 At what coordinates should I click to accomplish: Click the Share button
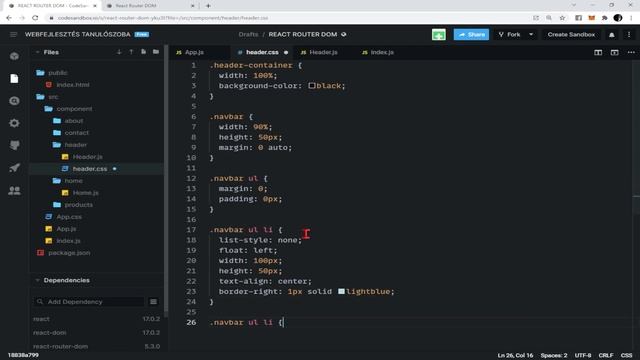(x=471, y=35)
